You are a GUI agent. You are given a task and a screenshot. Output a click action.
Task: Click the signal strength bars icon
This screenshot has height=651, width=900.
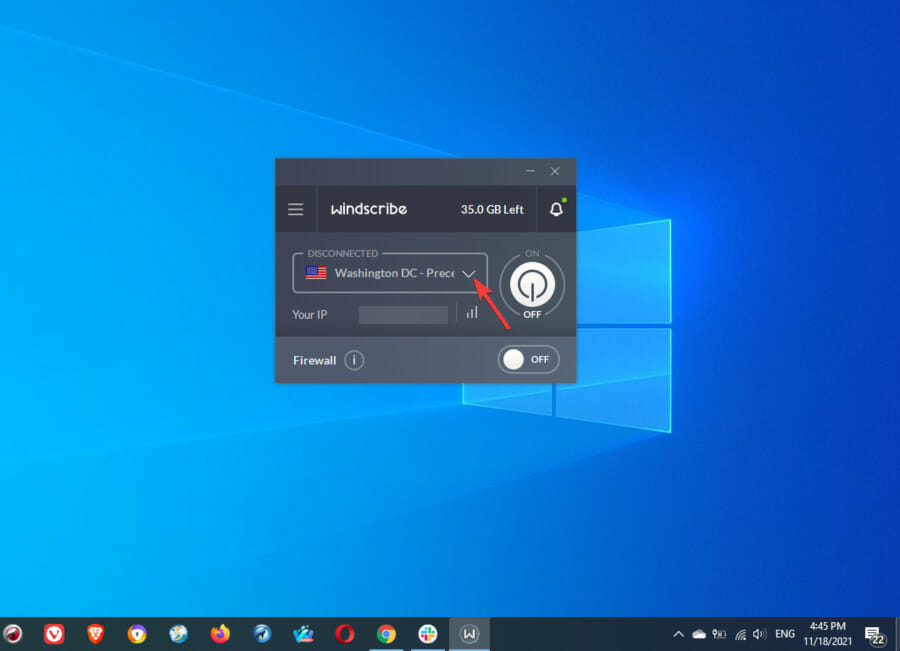[470, 313]
